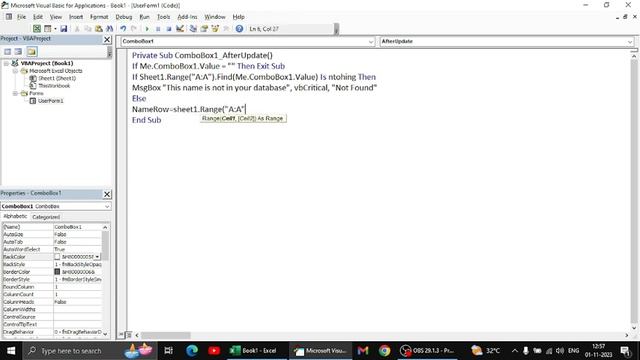Open the Debug menu

124,17
